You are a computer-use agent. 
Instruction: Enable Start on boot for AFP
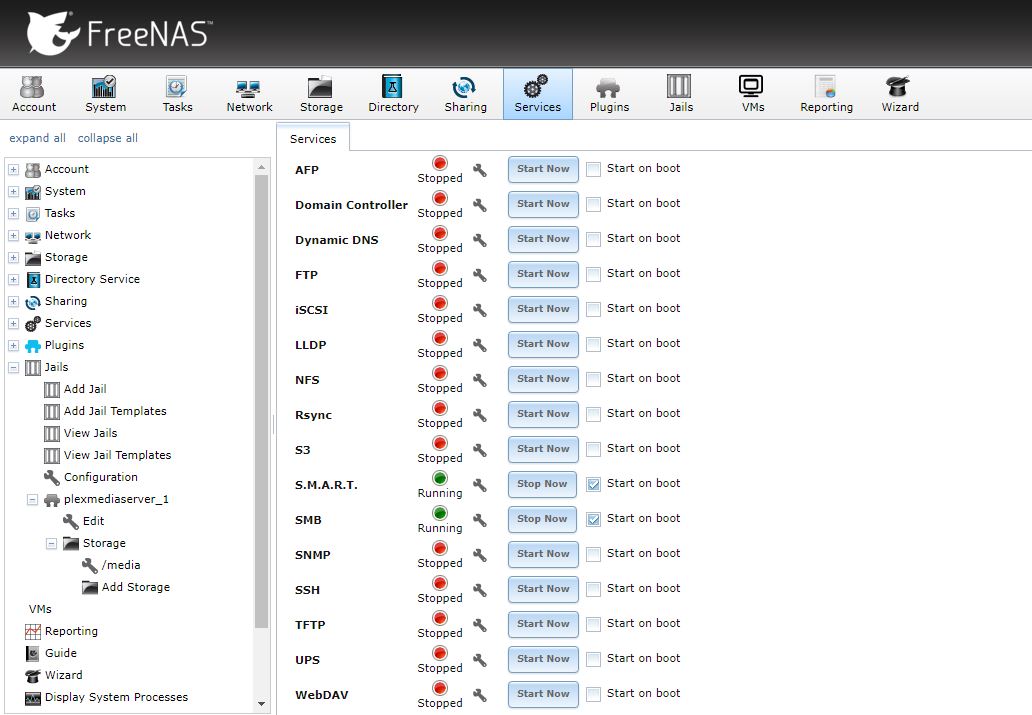coord(593,169)
